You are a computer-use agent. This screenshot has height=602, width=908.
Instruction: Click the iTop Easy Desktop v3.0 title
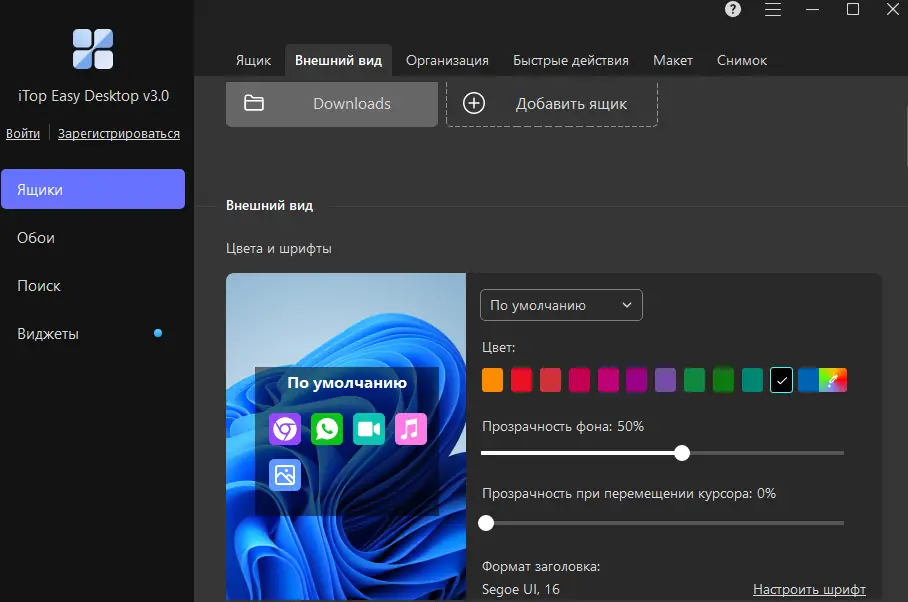[x=93, y=96]
